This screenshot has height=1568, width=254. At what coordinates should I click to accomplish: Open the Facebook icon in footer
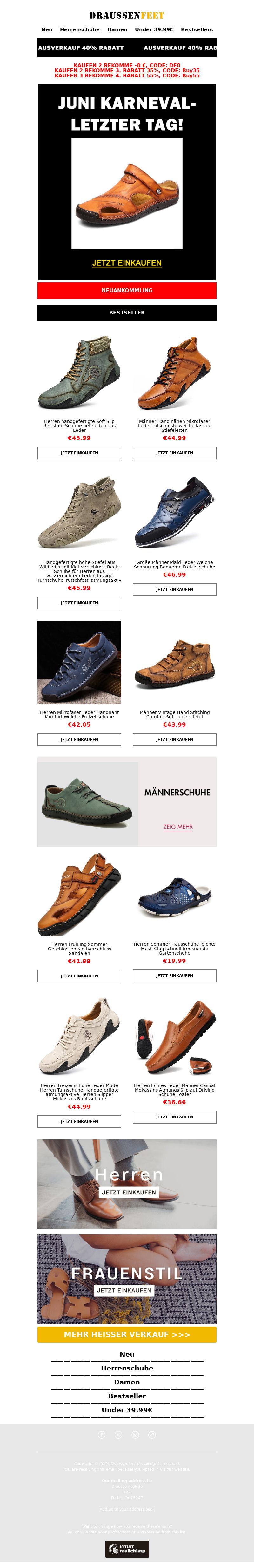pos(102,1435)
